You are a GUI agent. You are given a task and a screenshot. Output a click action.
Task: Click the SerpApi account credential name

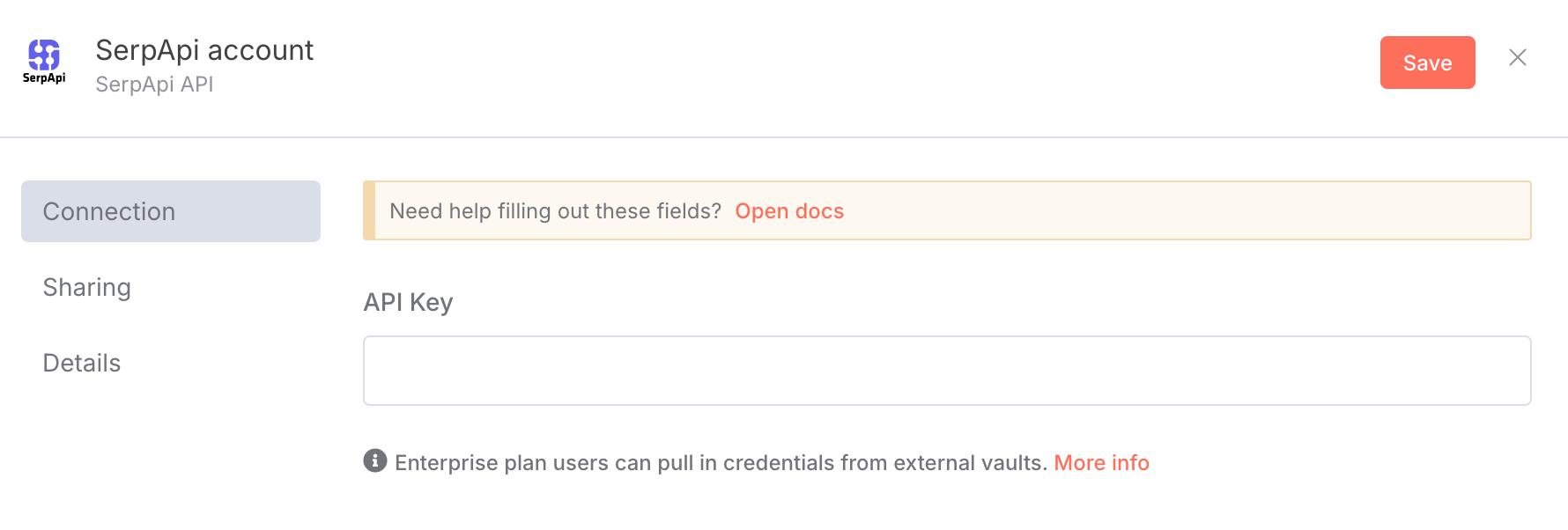204,50
